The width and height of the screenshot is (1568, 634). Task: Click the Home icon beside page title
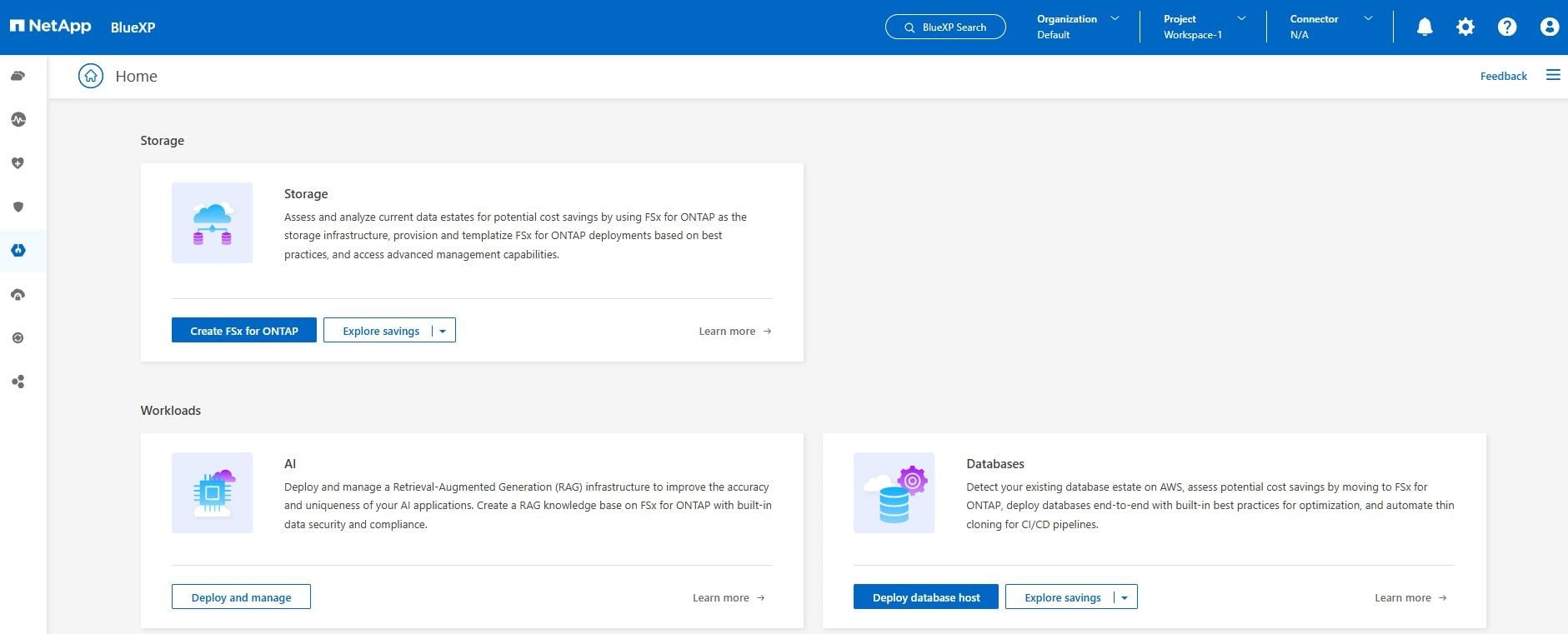[91, 76]
